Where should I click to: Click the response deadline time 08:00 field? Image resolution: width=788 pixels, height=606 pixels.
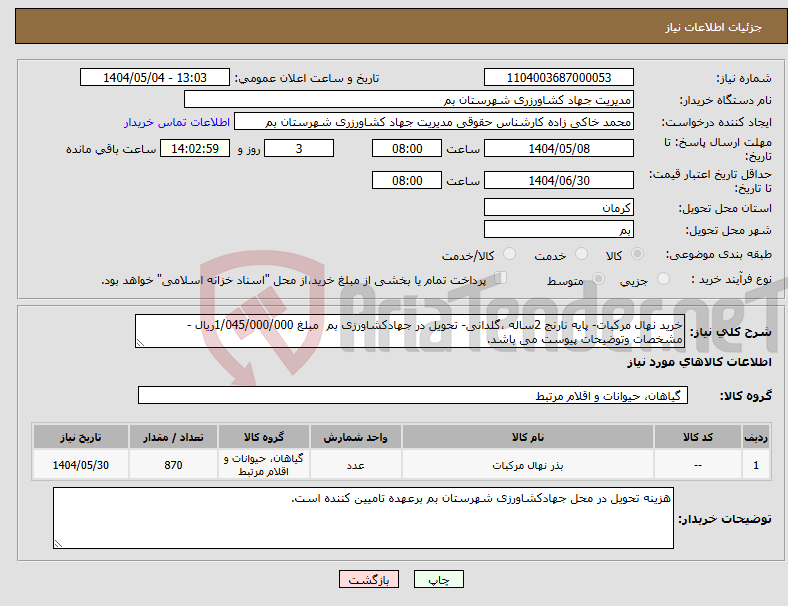(407, 148)
